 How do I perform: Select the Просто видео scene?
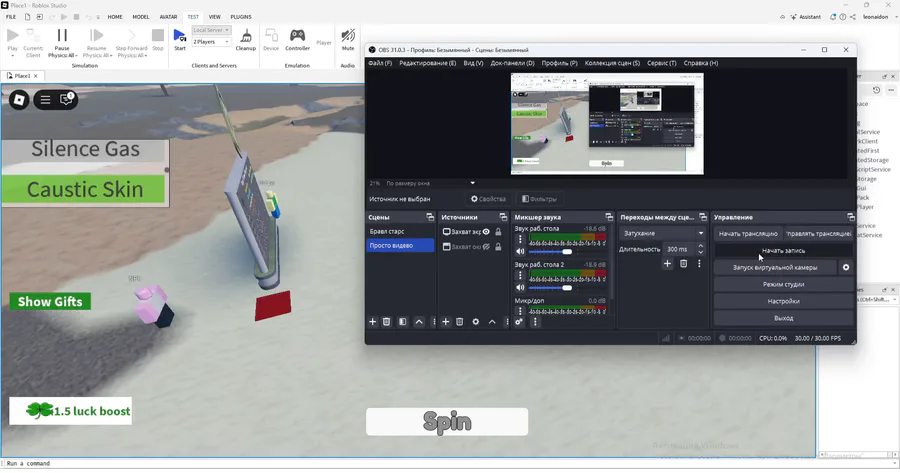point(401,246)
